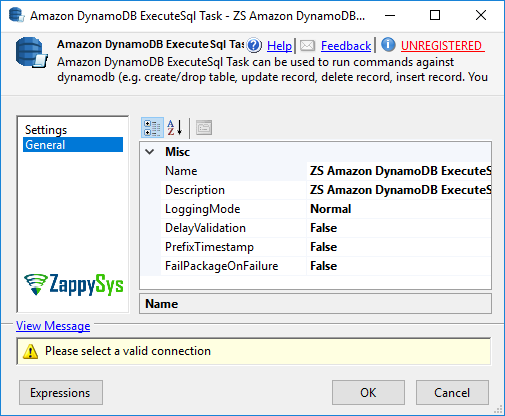Click the Alphabetical sort toolbar icon

coord(175,128)
